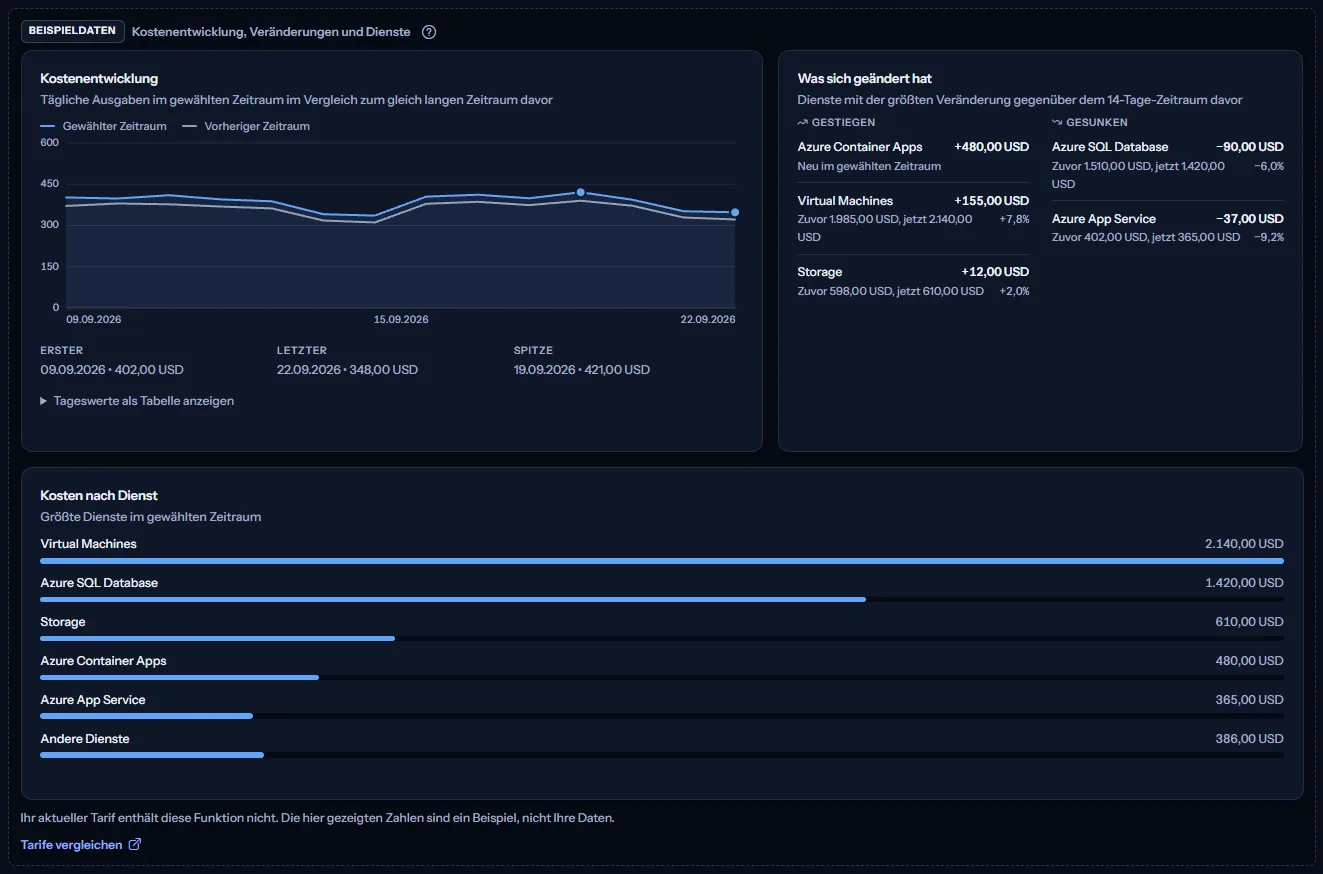Click the Kostenentwicklung heading
Screen dimensions: 1323x874
pyautogui.click(x=99, y=78)
